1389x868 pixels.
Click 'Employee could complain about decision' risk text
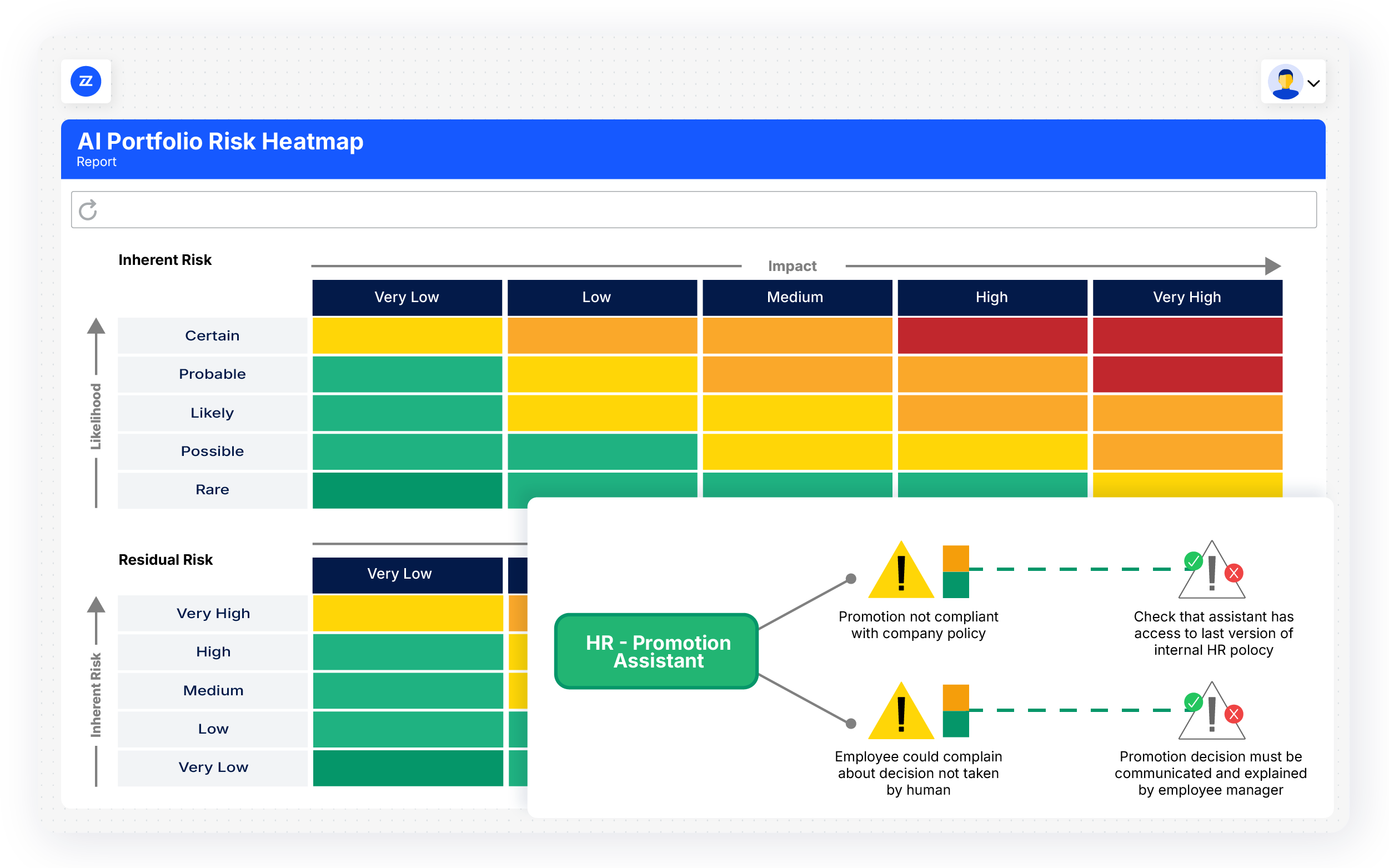click(x=919, y=772)
